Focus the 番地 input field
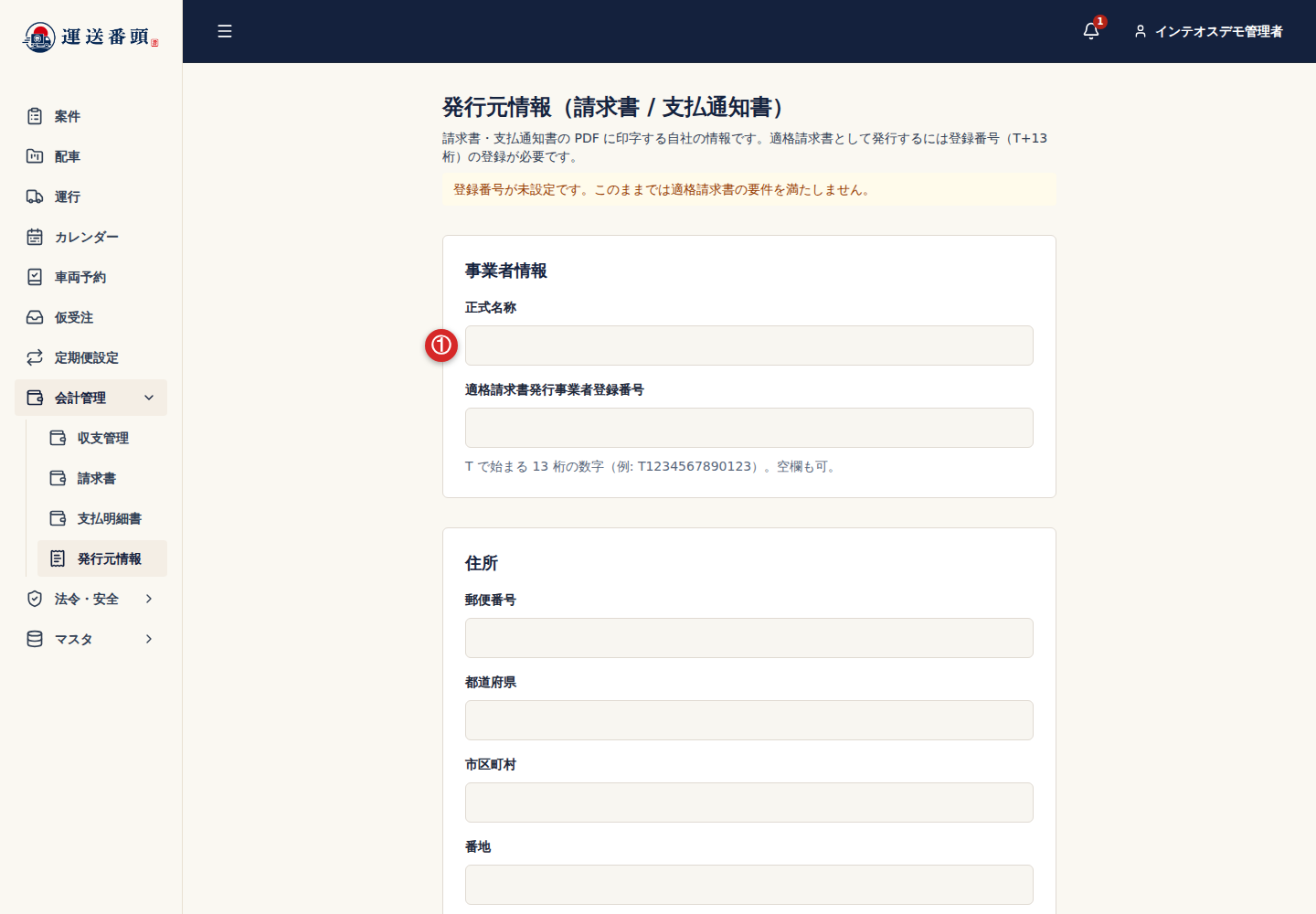Viewport: 1316px width, 914px height. [x=749, y=885]
